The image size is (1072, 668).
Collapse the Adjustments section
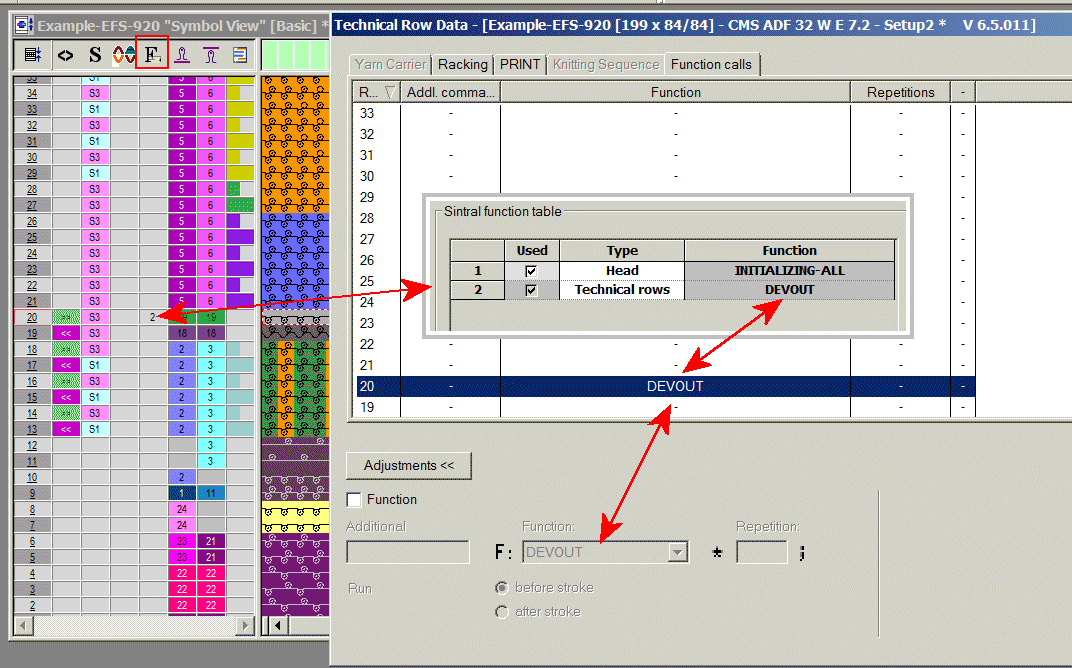[408, 466]
